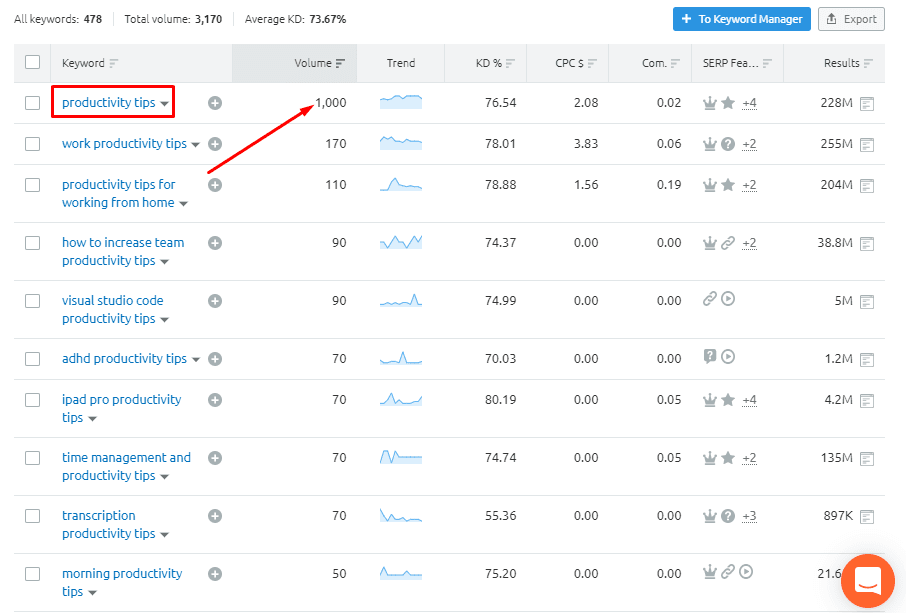Open the 'work productivity tips' keyword link
The width and height of the screenshot is (906, 613).
point(124,144)
